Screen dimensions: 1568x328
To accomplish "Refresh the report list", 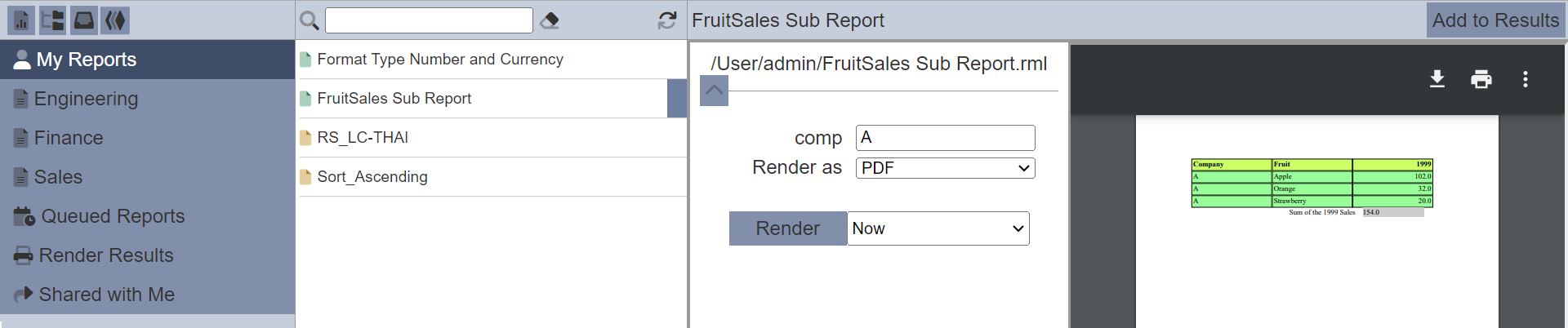I will tap(667, 20).
